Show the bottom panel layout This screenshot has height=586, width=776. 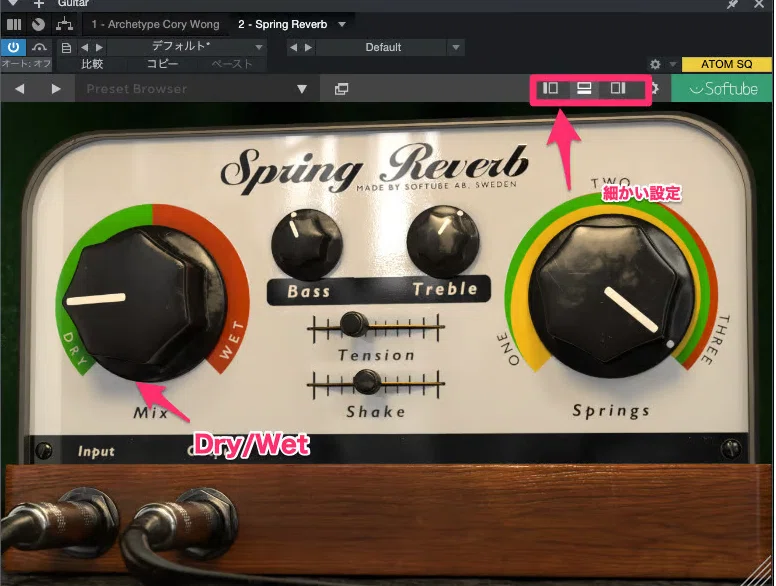(584, 88)
